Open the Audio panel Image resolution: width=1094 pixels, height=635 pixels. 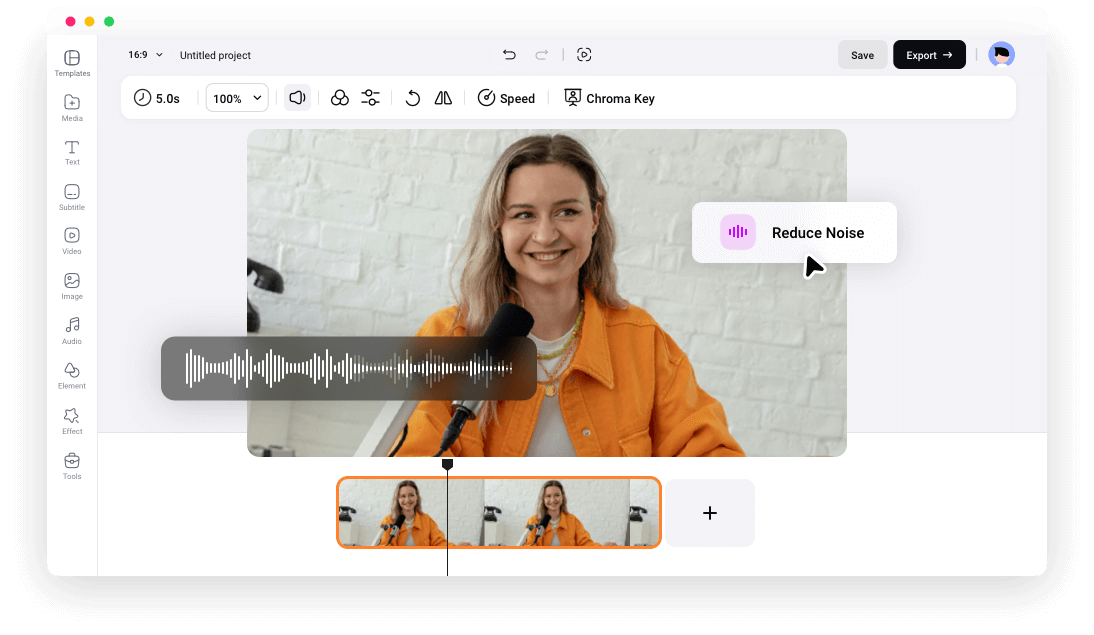(x=72, y=331)
